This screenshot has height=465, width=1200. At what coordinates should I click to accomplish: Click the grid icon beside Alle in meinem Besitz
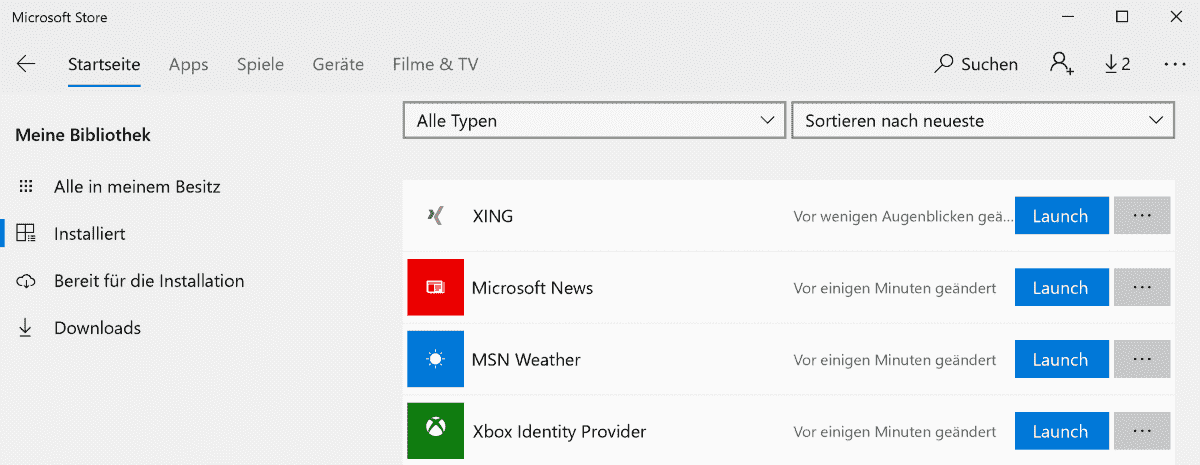pos(26,187)
